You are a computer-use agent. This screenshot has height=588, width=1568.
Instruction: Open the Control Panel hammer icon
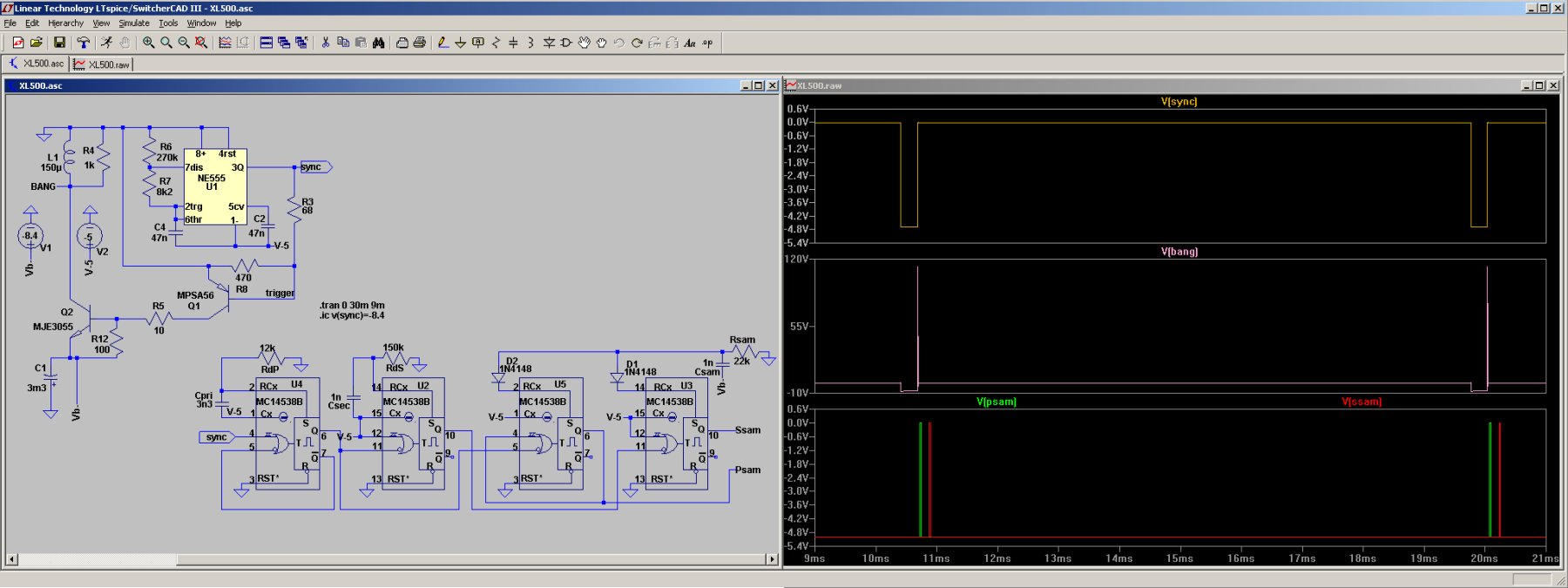[84, 43]
